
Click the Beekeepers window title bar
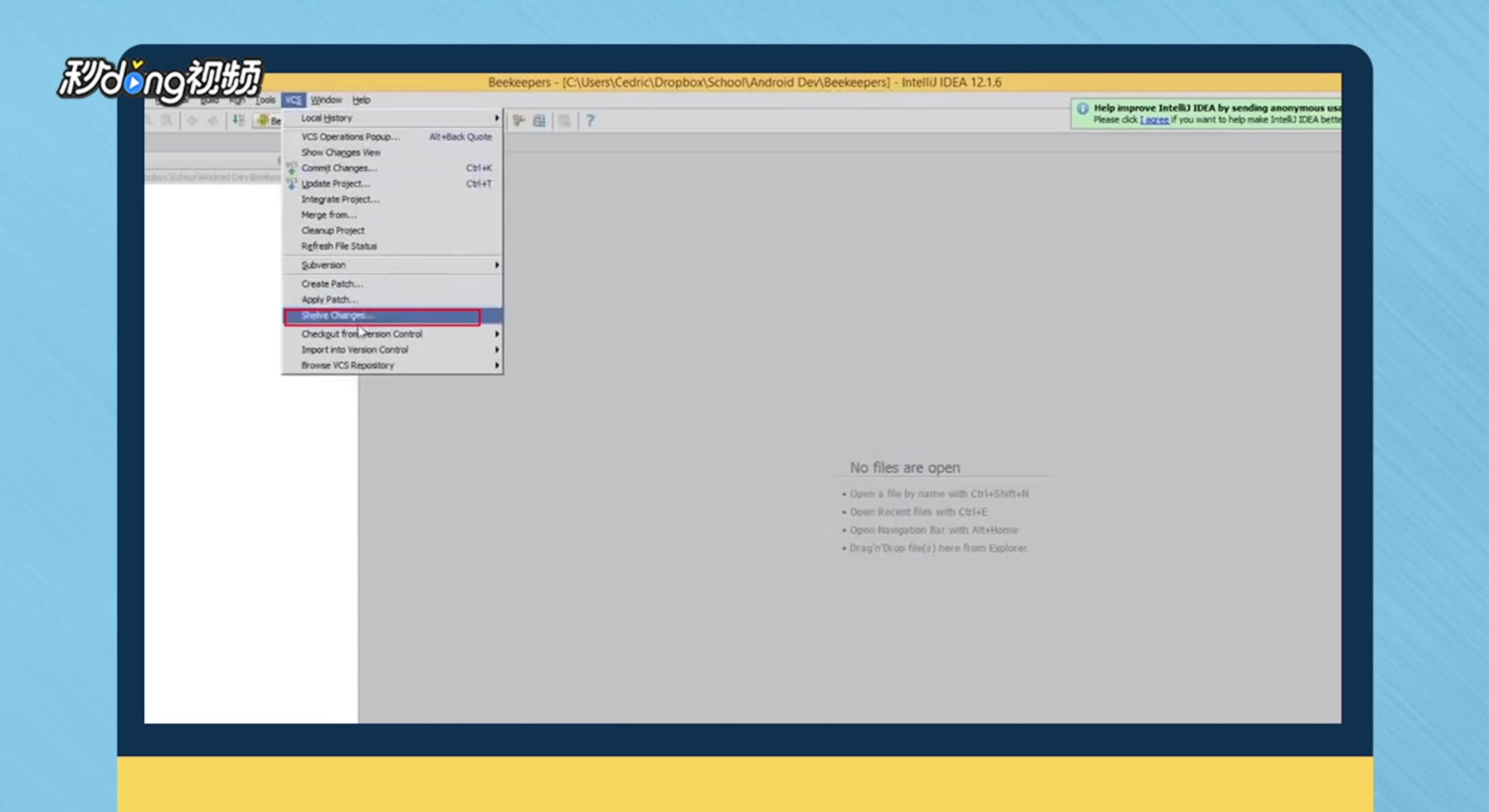[744, 82]
